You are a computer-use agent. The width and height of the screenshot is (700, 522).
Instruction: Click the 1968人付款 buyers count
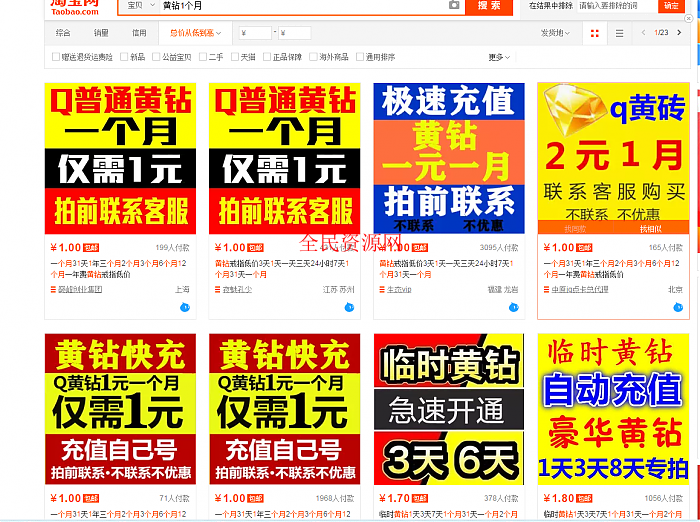click(335, 498)
